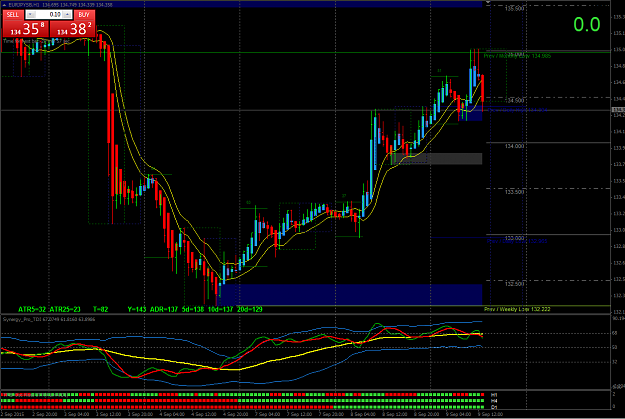Click the H1 trend row label

click(494, 395)
